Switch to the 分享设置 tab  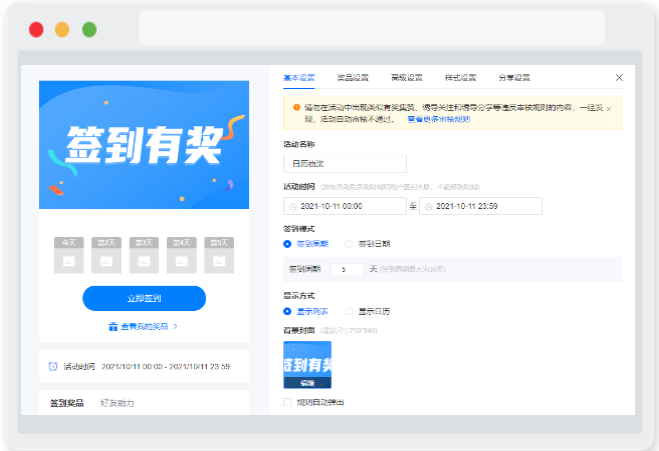(x=514, y=78)
